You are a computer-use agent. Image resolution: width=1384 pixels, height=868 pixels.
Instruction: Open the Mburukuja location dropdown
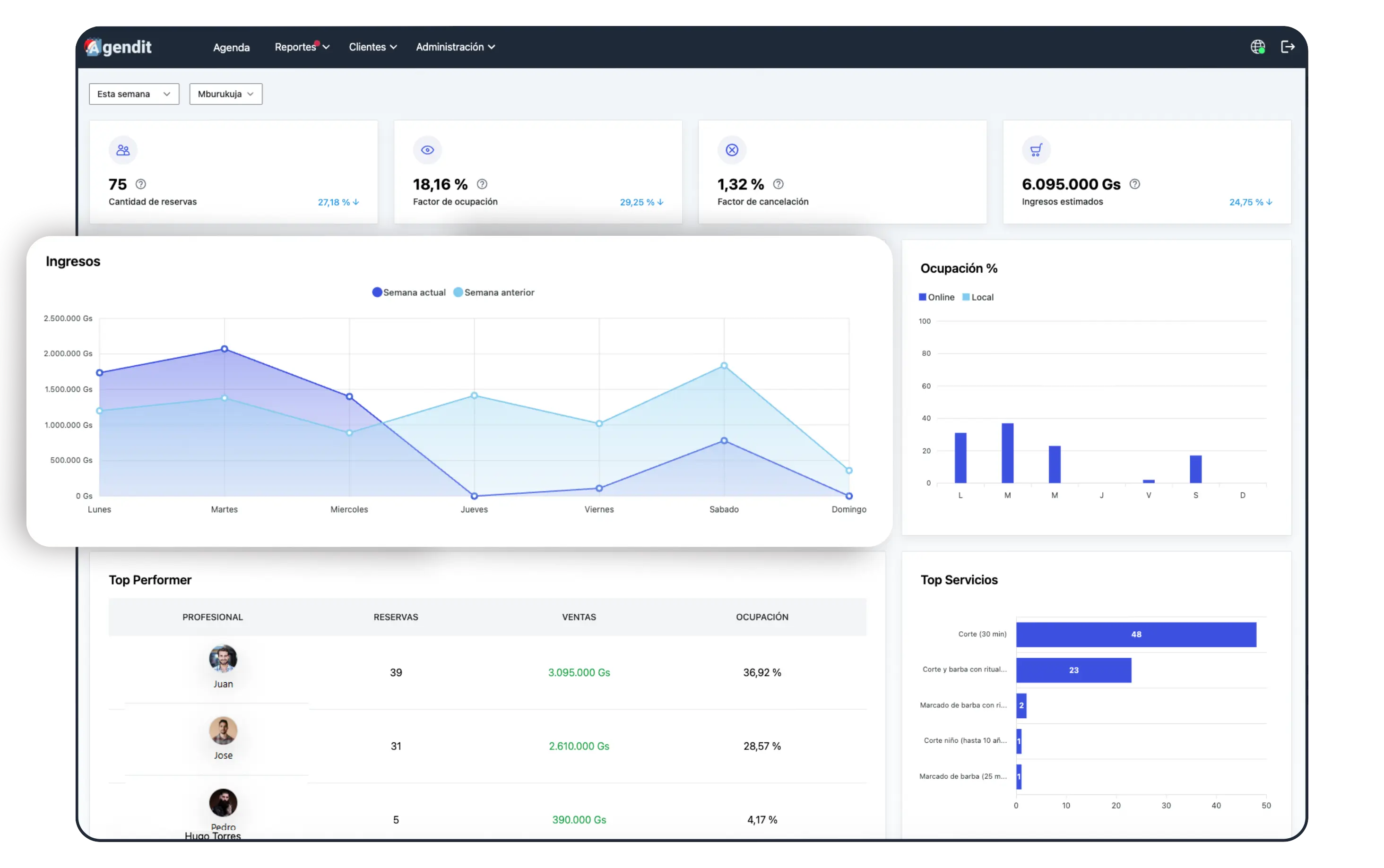225,94
